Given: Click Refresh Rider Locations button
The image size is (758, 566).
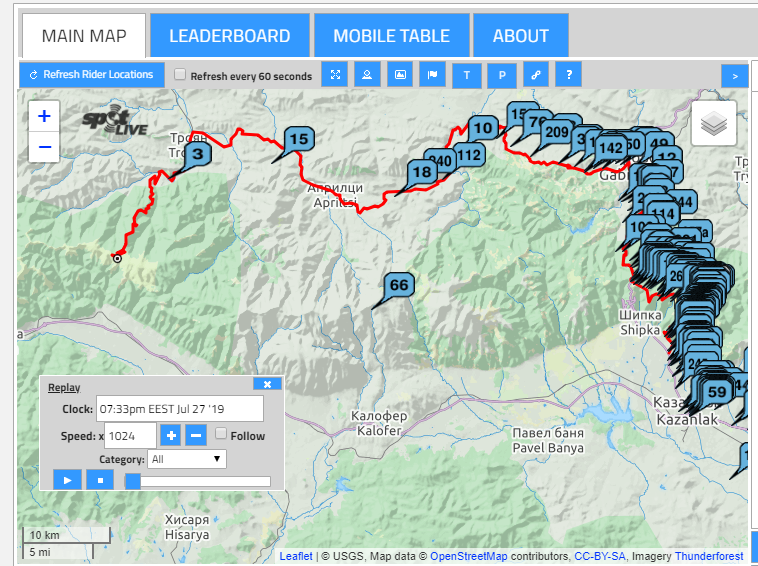Looking at the screenshot, I should click(92, 75).
